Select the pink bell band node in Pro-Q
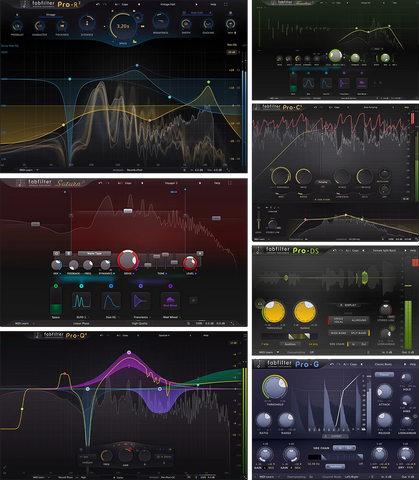The width and height of the screenshot is (419, 480). [x=129, y=352]
